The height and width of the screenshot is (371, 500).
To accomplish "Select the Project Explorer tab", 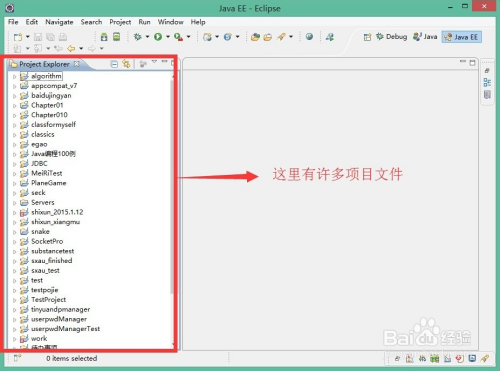I will [44, 64].
